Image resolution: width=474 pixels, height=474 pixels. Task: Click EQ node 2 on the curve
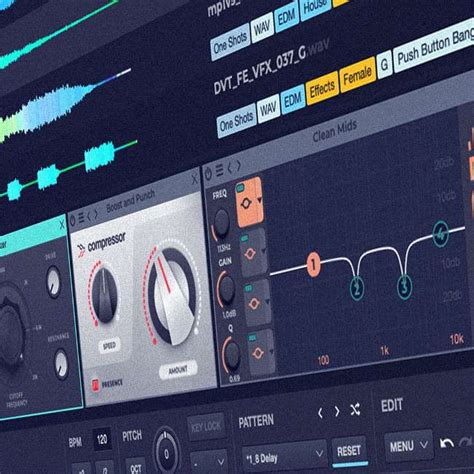pyautogui.click(x=357, y=289)
